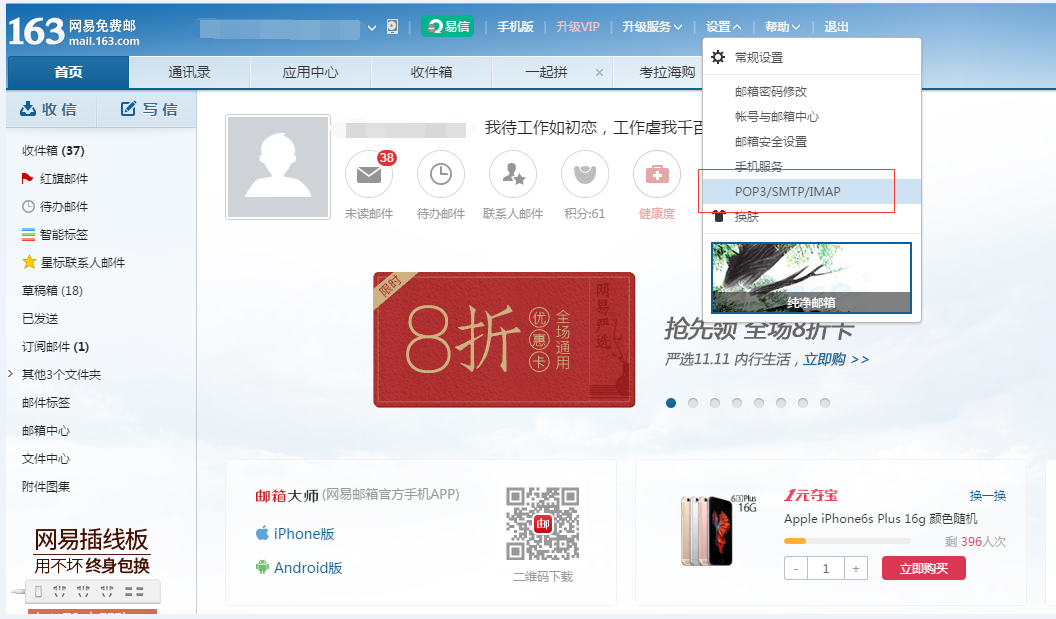Viewport: 1056px width, 619px height.
Task: Open the points (积分) pouch icon
Action: (585, 175)
